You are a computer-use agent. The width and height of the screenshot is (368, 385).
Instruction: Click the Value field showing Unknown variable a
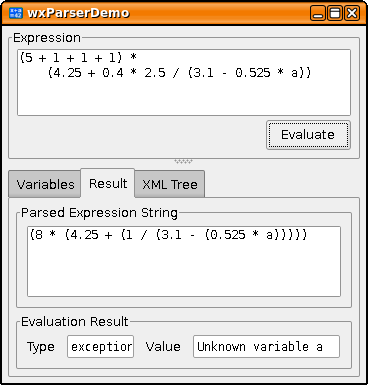click(x=266, y=347)
